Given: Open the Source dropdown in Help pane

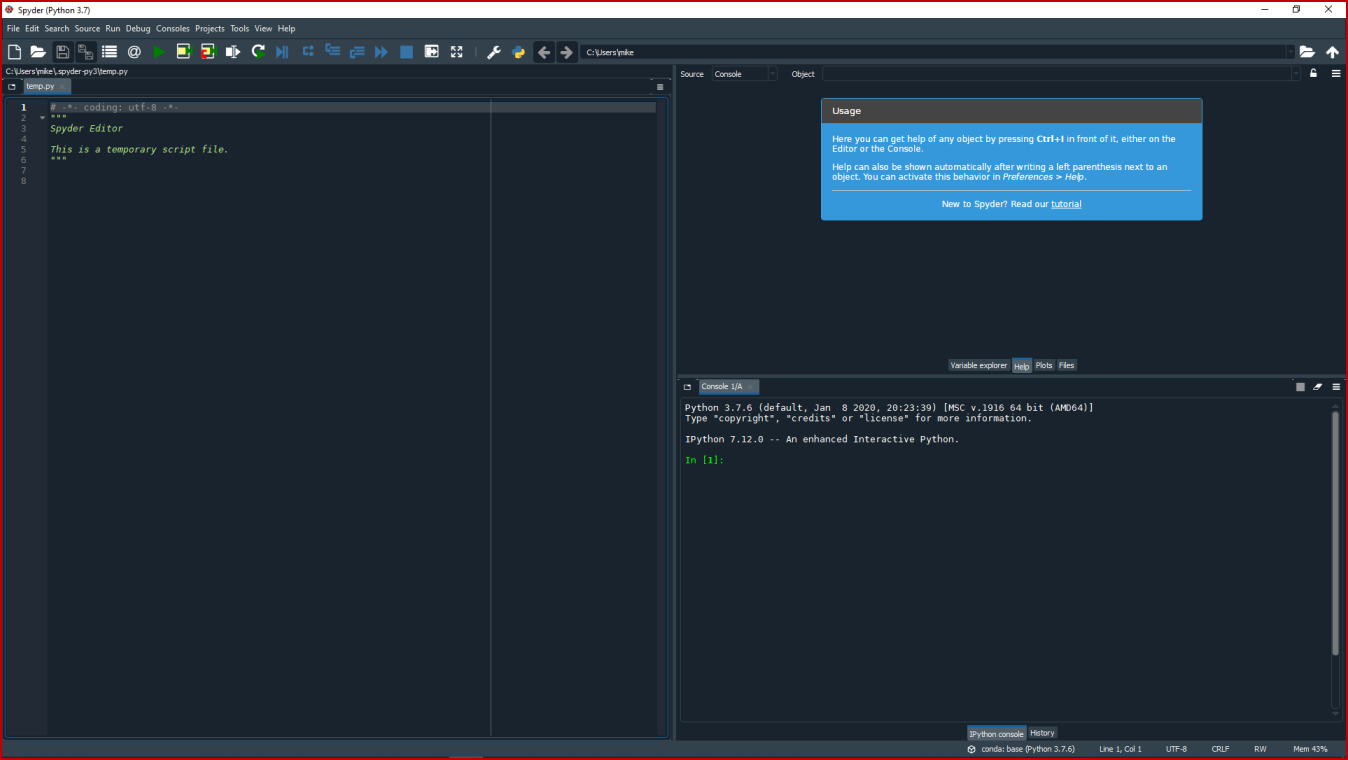Looking at the screenshot, I should point(744,74).
